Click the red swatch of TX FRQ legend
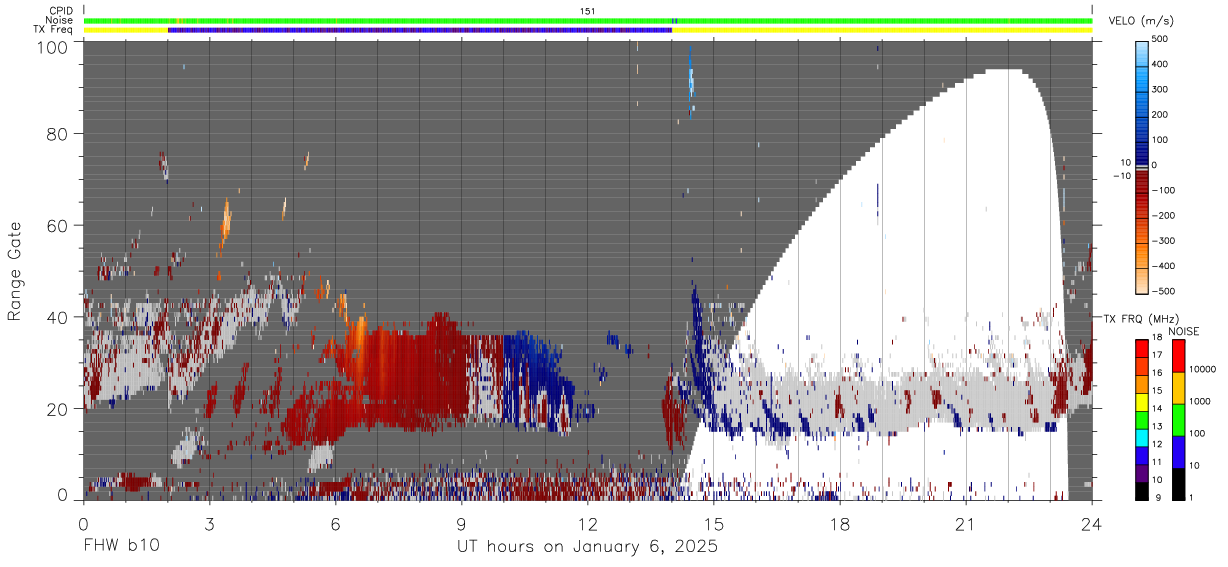1228x567 pixels. pos(1141,349)
